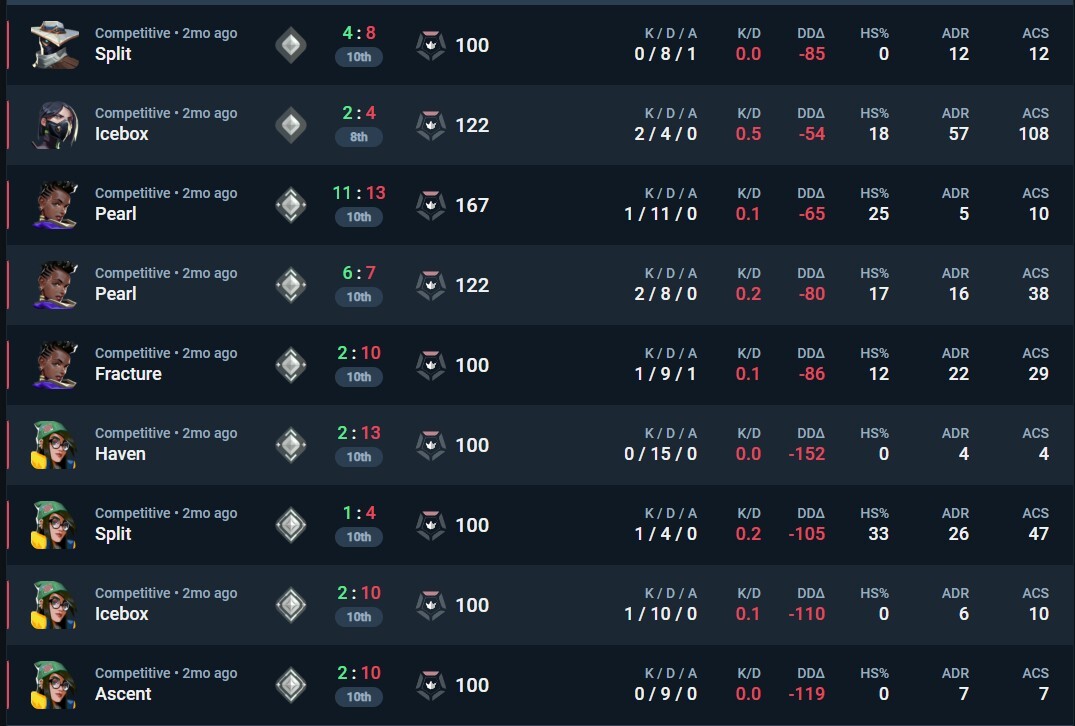Click the rating badge icon beside 167
Screen dimensions: 1075x726
click(431, 205)
